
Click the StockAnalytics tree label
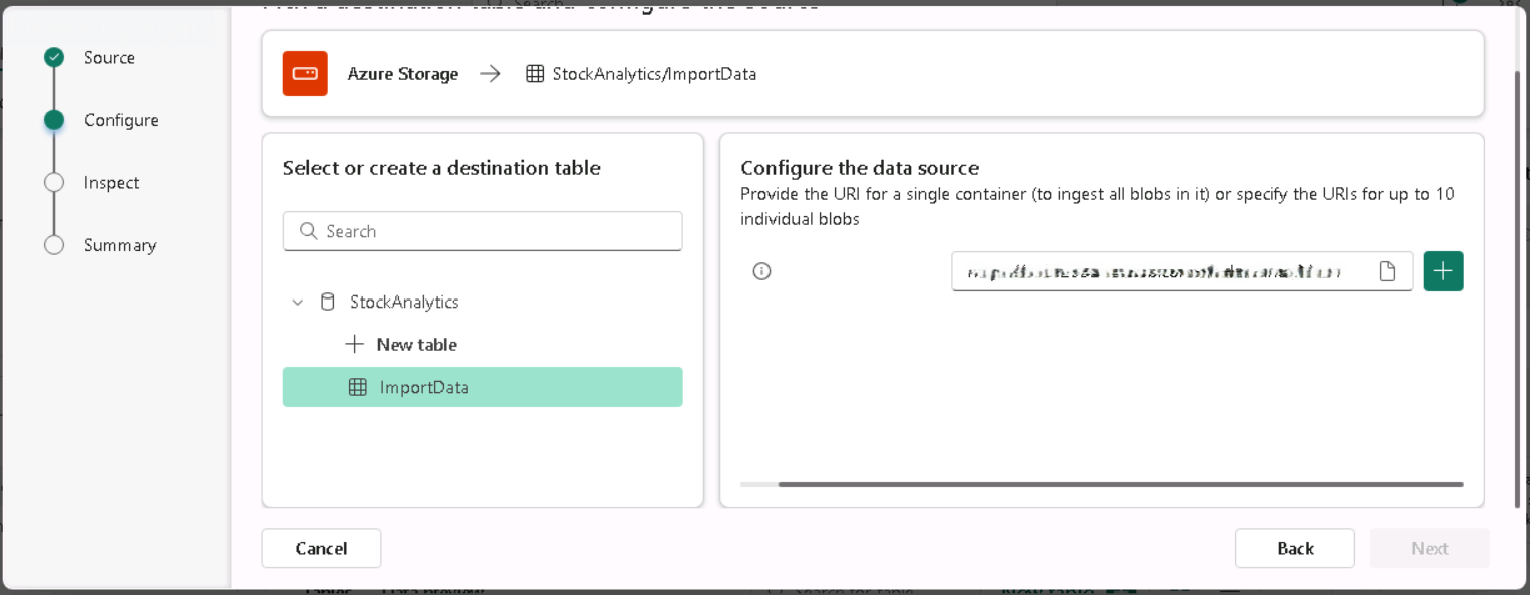[x=404, y=302]
